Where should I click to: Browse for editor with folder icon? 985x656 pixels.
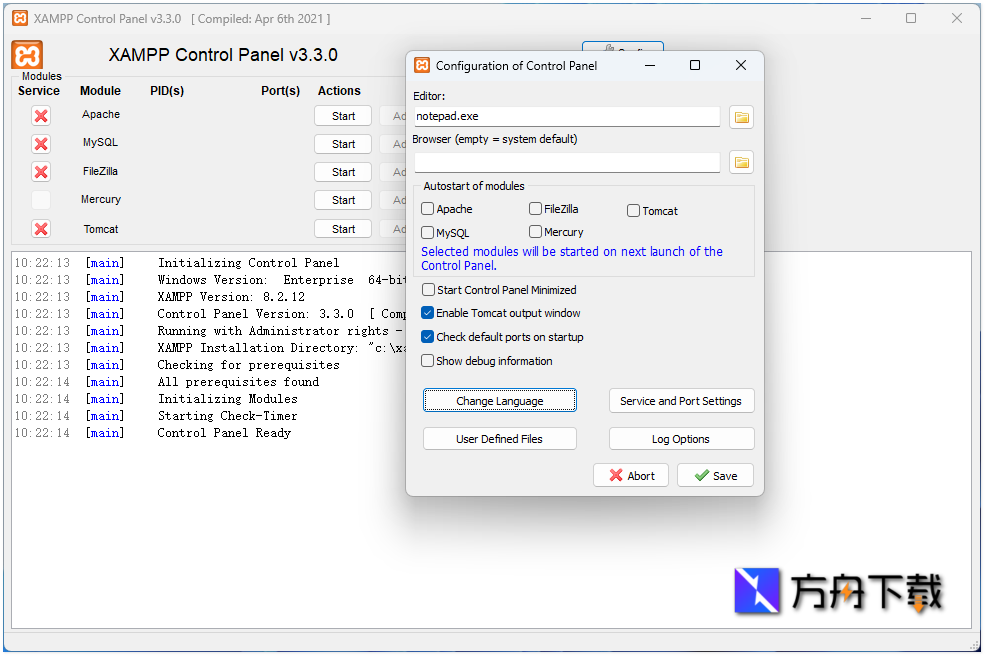pyautogui.click(x=741, y=117)
